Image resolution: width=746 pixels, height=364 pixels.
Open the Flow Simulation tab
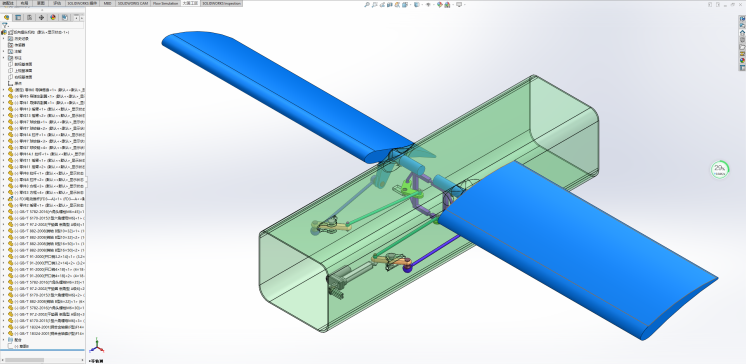coord(166,3)
